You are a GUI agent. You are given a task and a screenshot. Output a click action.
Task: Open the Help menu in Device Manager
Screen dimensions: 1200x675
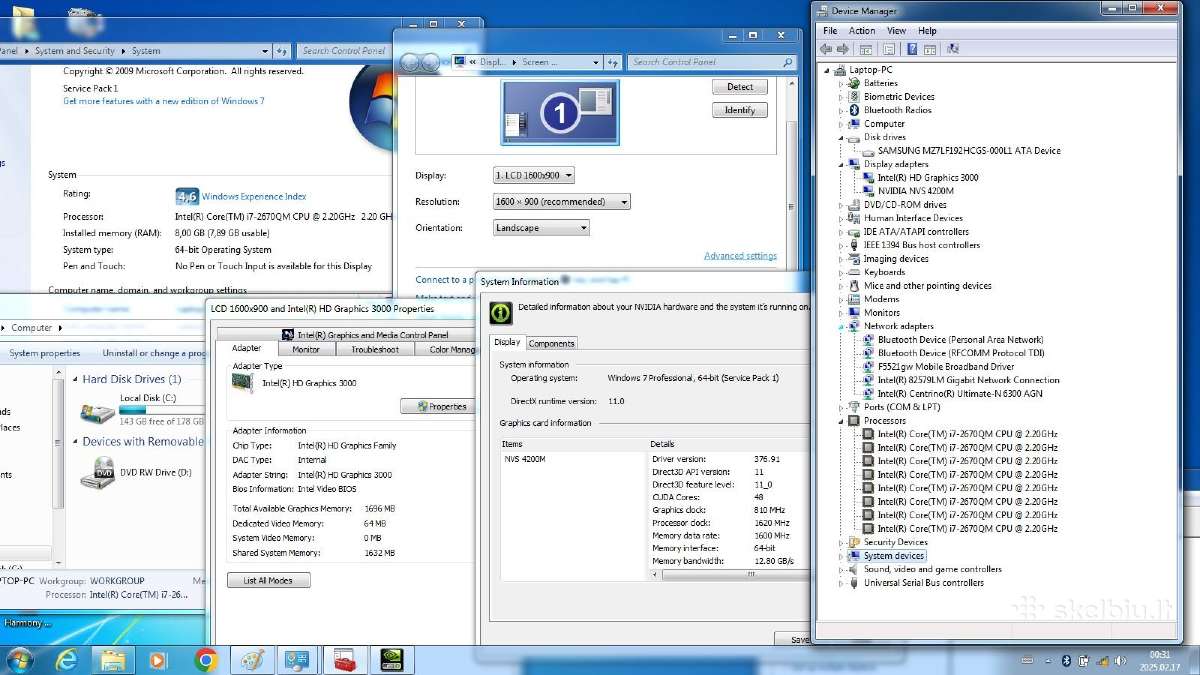[x=928, y=31]
